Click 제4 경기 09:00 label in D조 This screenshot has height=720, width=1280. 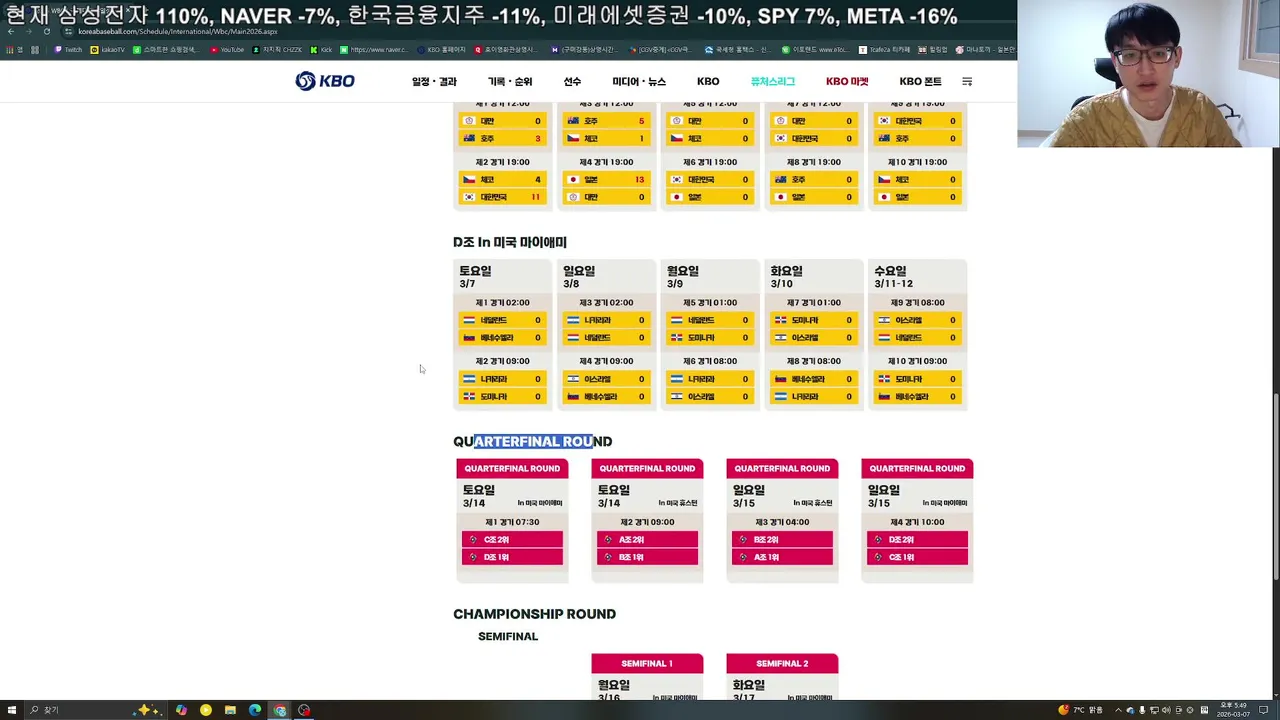[x=606, y=361]
